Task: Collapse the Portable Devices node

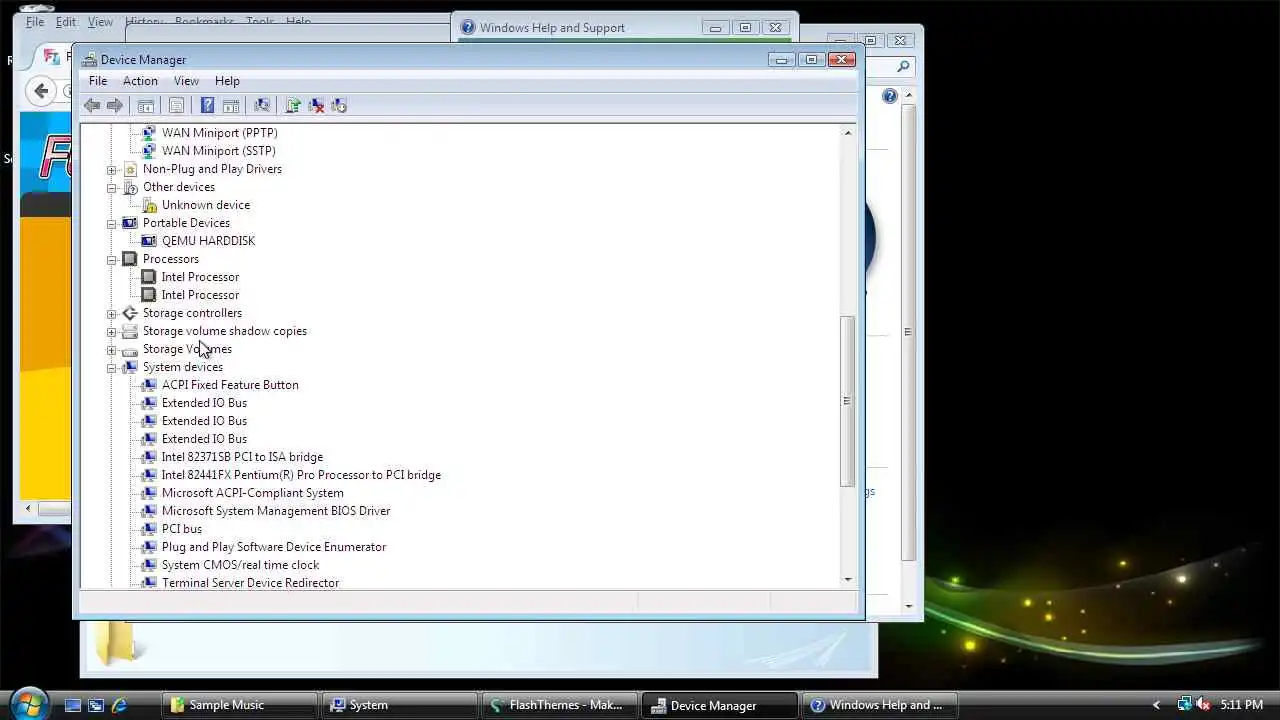Action: [112, 224]
